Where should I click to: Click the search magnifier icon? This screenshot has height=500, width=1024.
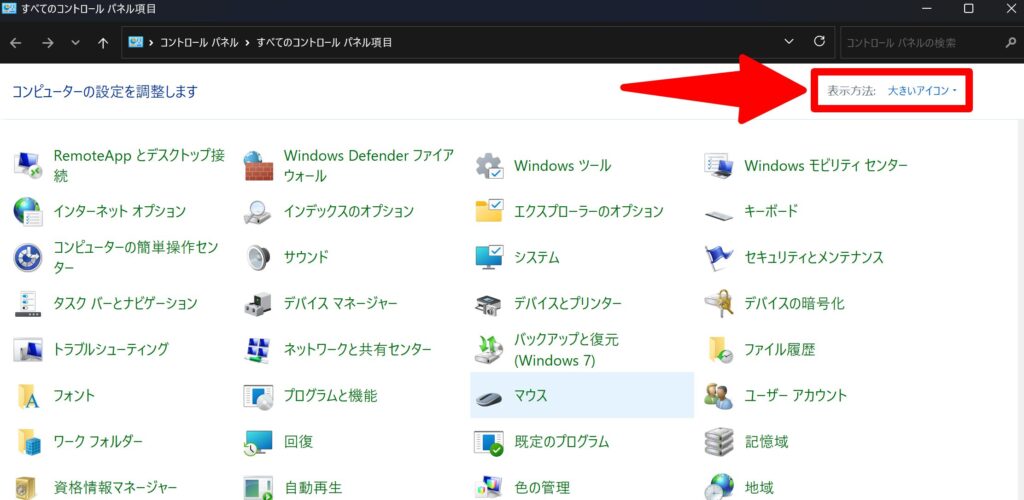[x=1010, y=43]
